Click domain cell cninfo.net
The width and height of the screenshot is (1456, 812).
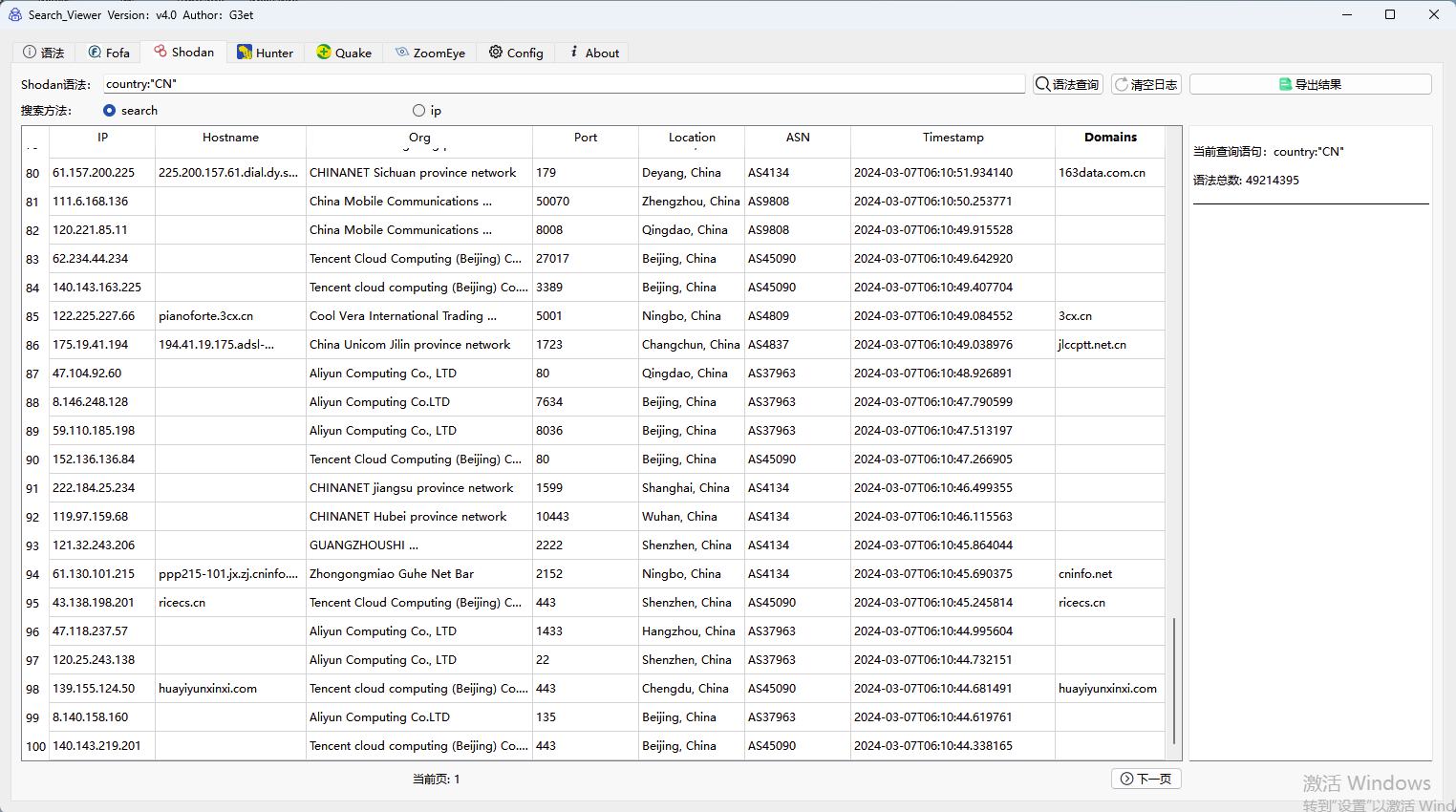click(x=1110, y=574)
